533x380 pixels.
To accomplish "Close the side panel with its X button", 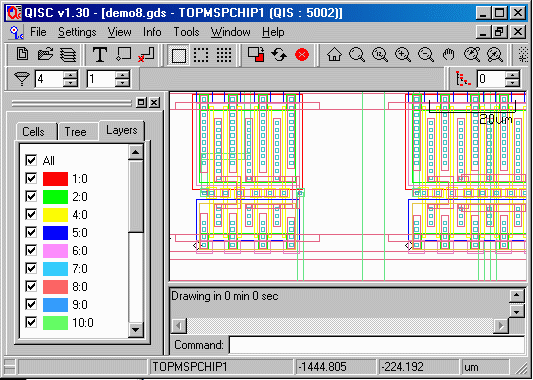I will click(155, 103).
